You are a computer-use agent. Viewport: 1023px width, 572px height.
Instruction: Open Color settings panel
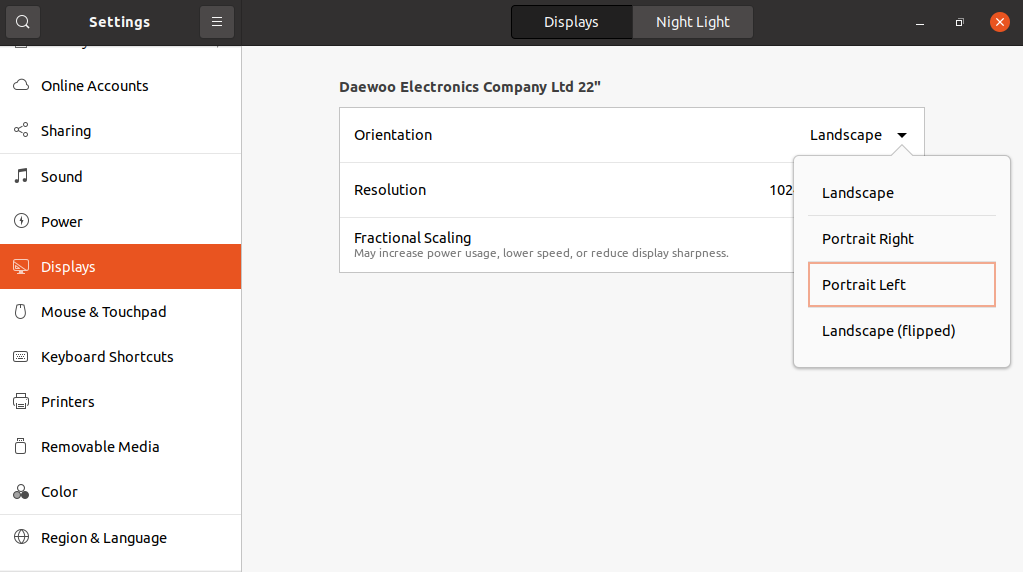pyautogui.click(x=121, y=492)
